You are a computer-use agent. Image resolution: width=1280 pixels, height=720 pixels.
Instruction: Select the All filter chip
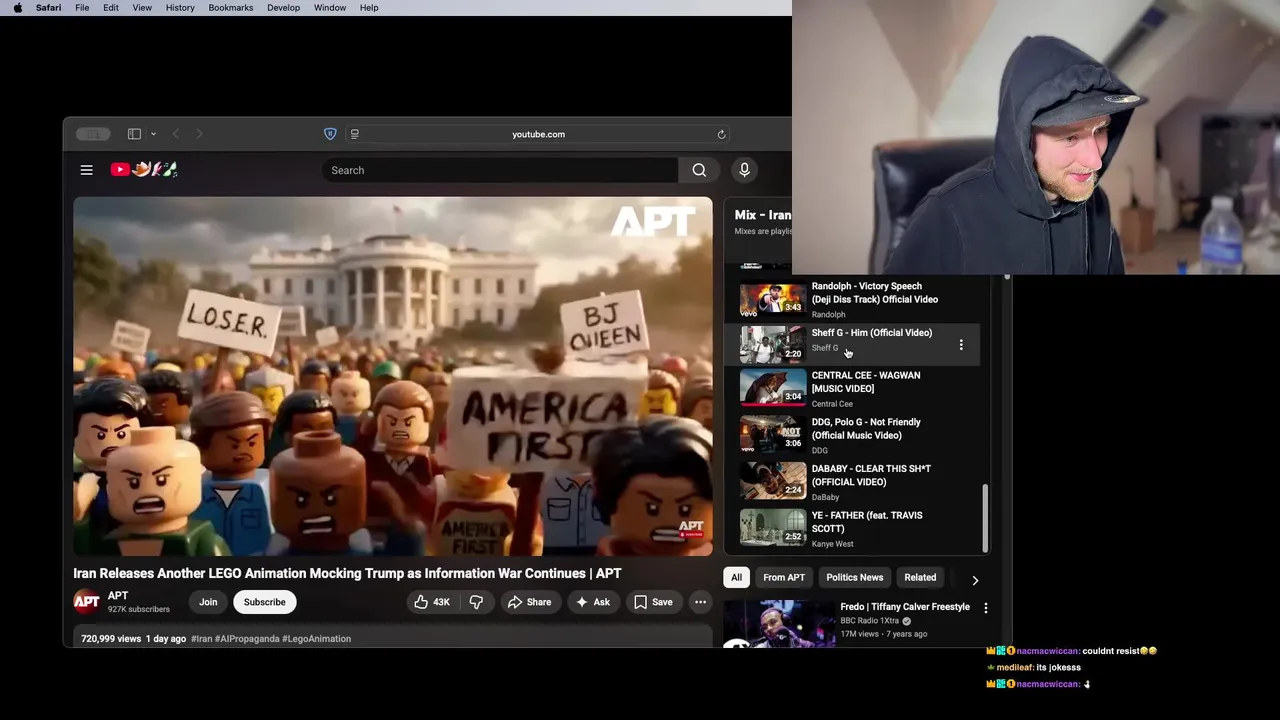736,578
